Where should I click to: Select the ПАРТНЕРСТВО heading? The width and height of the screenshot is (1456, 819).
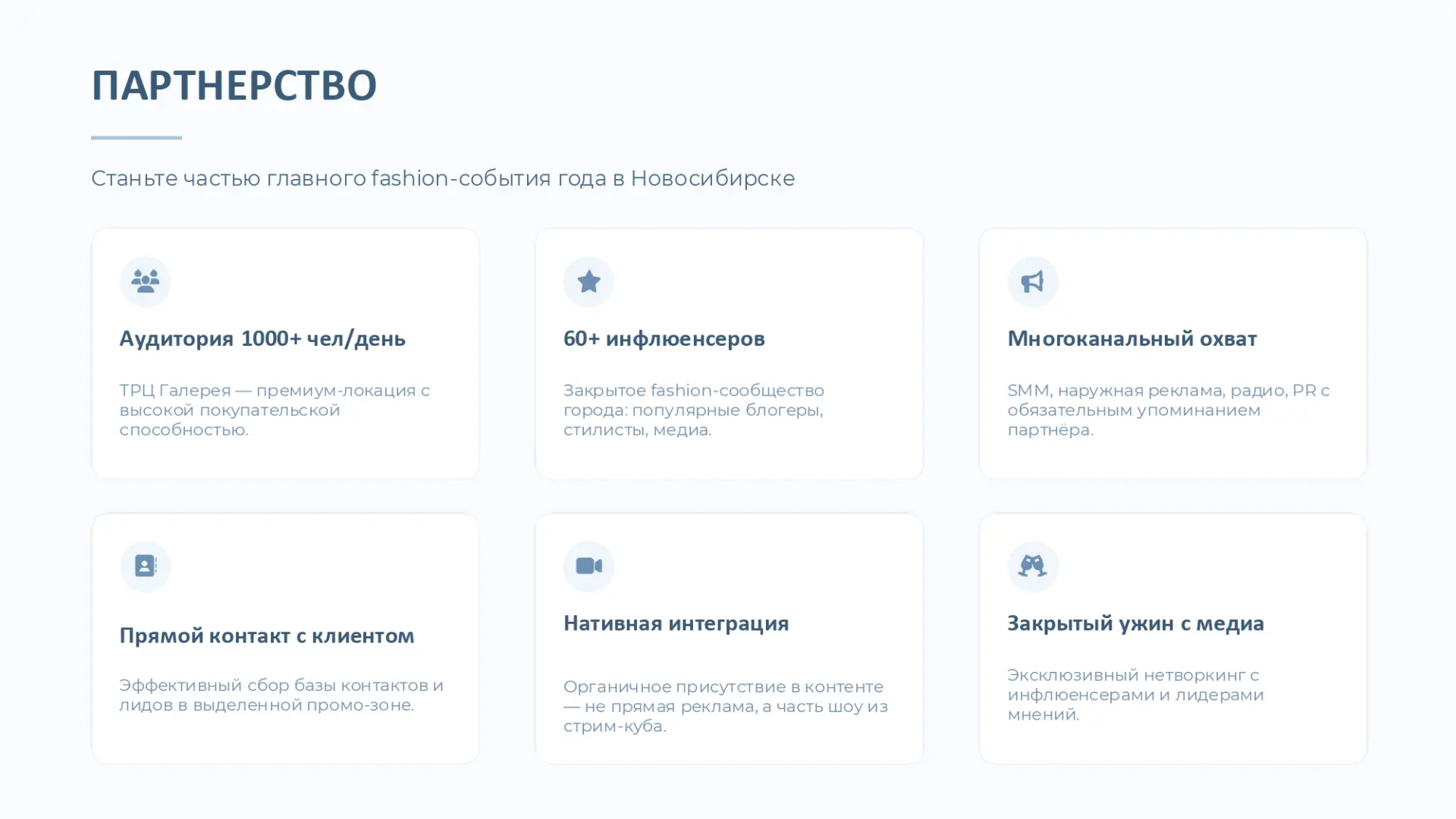tap(234, 85)
